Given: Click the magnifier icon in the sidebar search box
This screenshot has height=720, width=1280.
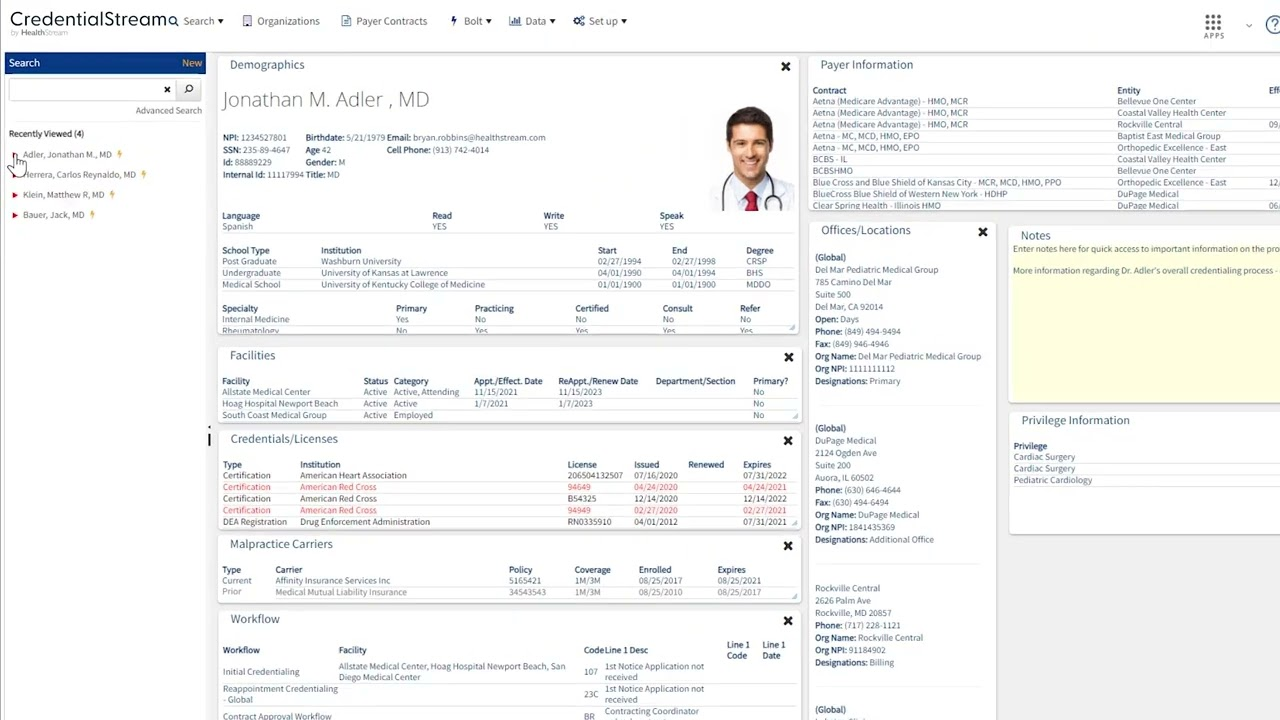Looking at the screenshot, I should 188,89.
